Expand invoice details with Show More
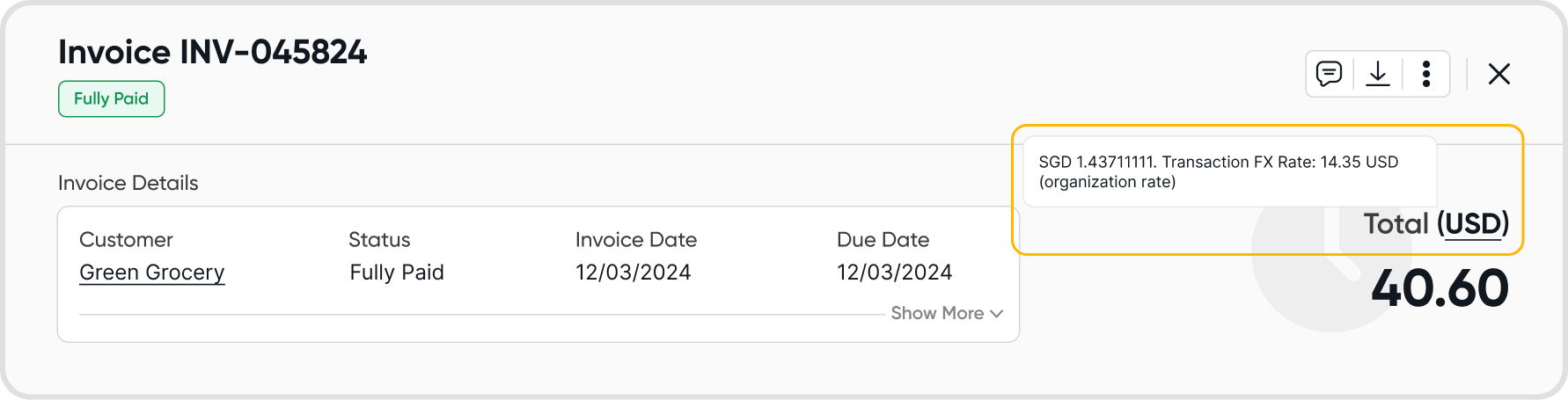The width and height of the screenshot is (1568, 400). [x=937, y=313]
